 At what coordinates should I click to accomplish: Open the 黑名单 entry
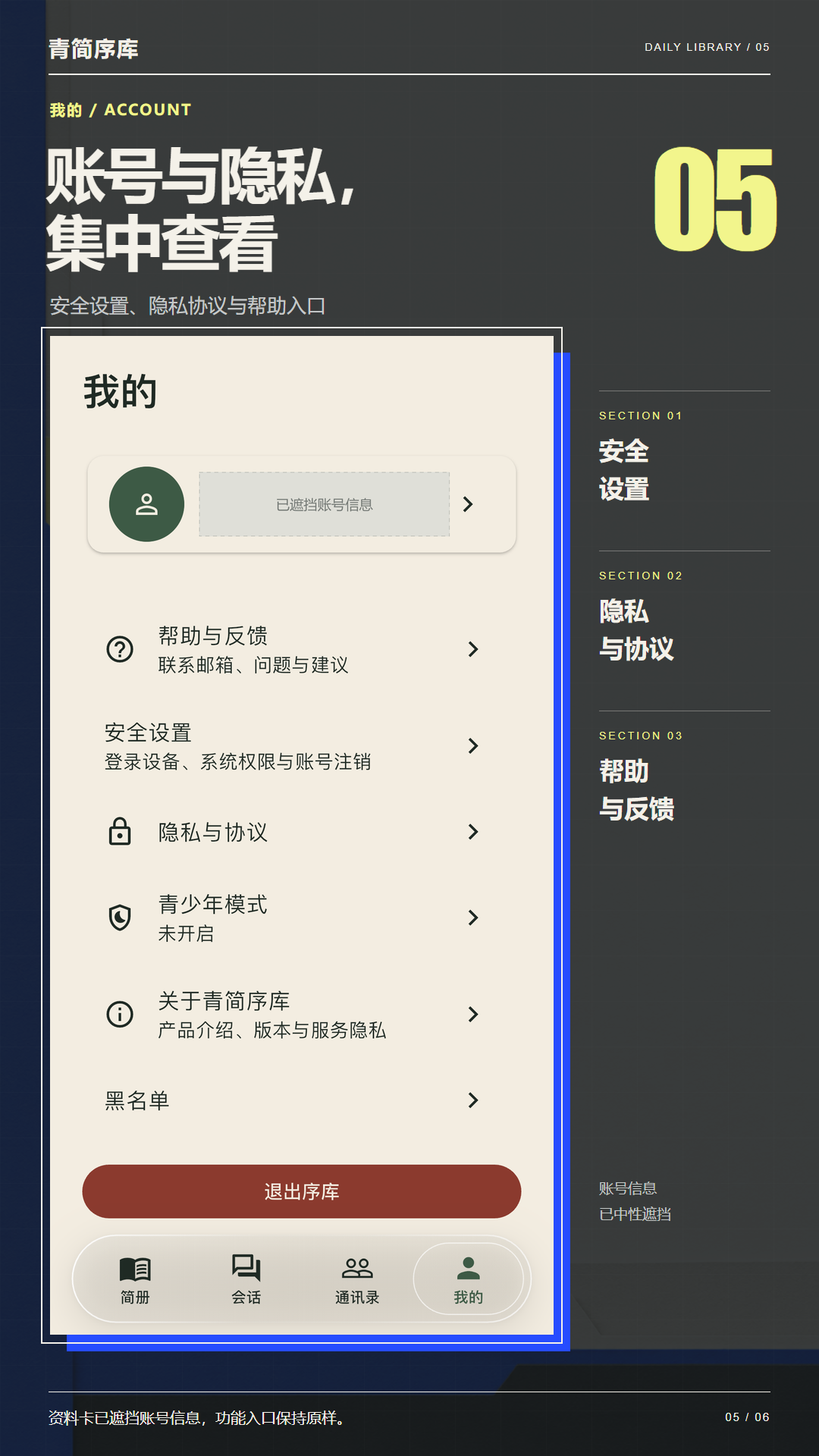[302, 1100]
